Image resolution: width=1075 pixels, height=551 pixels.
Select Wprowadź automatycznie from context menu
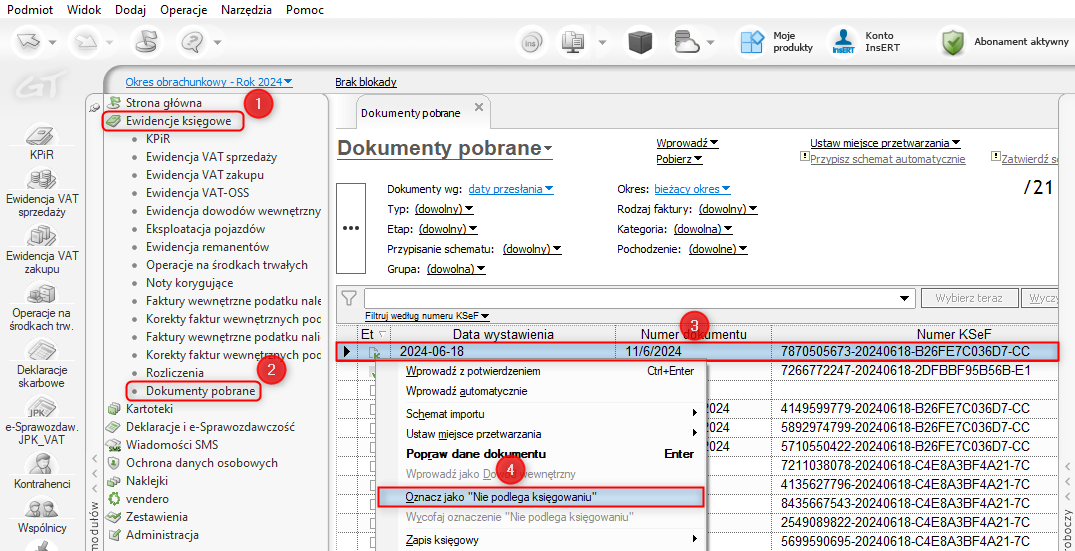(x=466, y=391)
